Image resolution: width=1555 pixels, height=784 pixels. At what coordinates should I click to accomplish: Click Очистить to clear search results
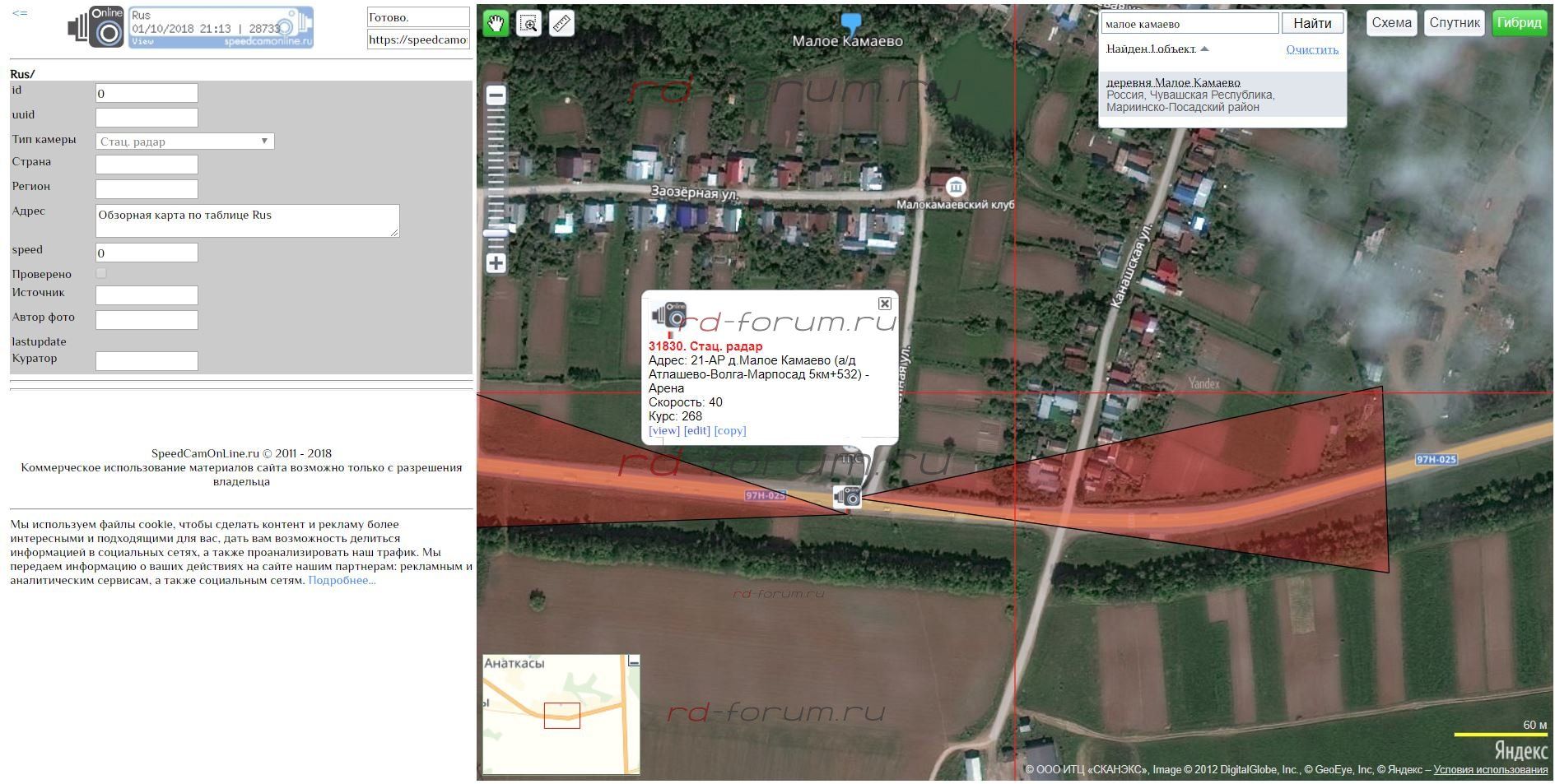[x=1312, y=49]
